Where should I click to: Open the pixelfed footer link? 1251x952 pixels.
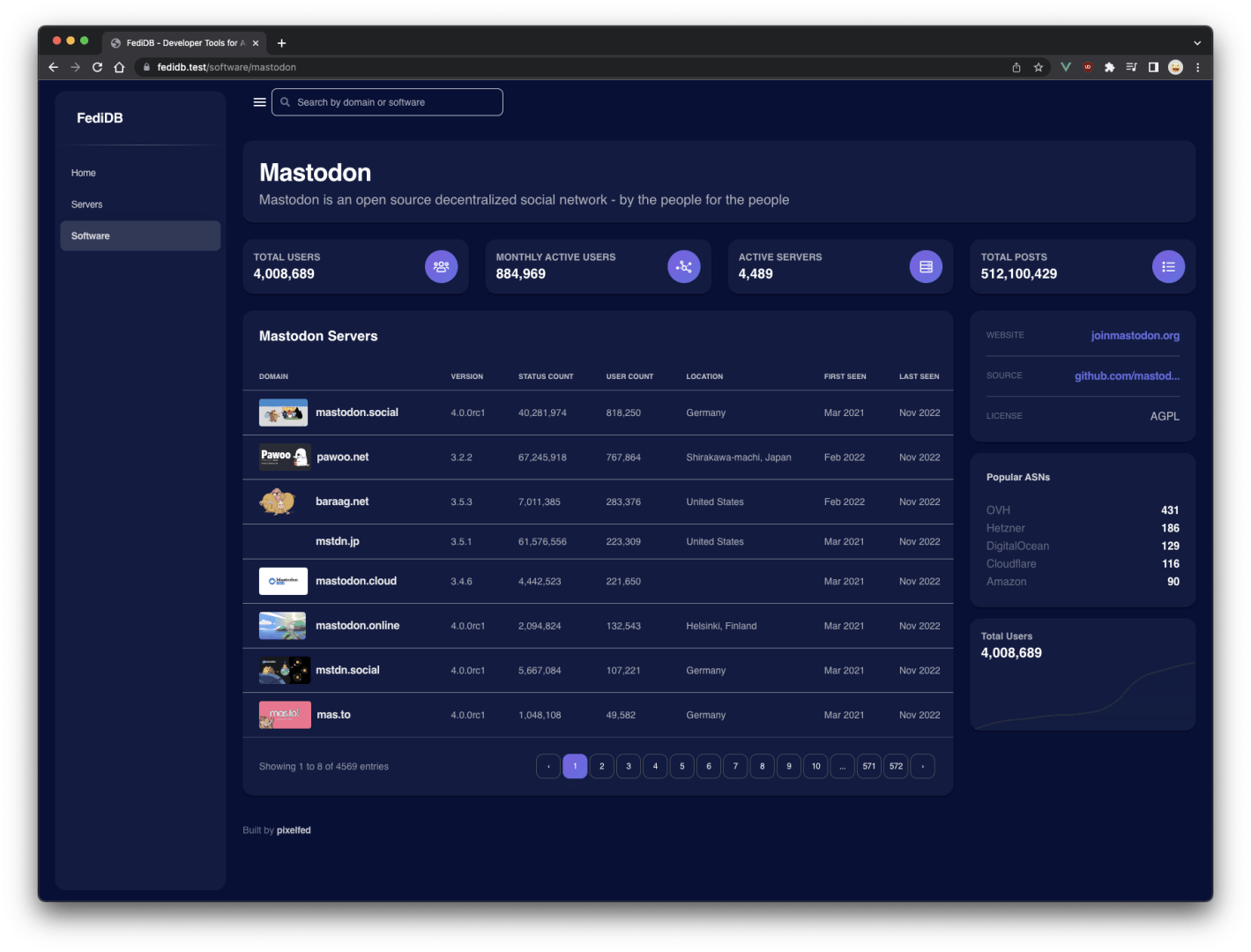(294, 830)
